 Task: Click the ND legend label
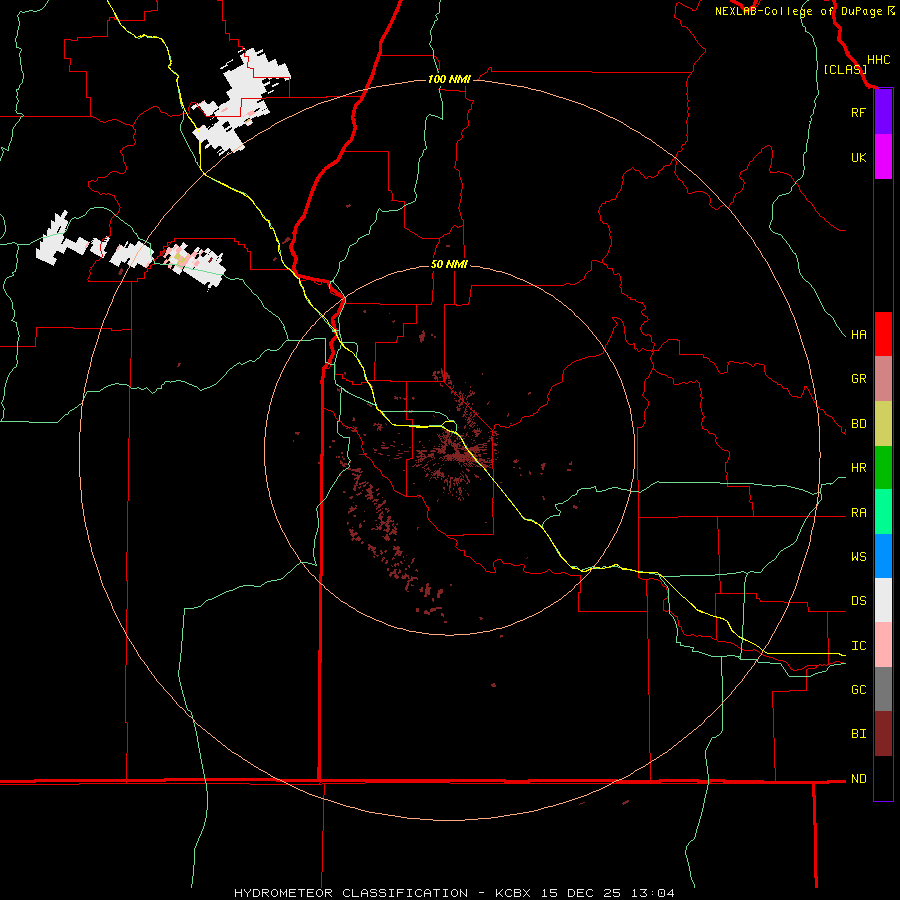[x=858, y=778]
